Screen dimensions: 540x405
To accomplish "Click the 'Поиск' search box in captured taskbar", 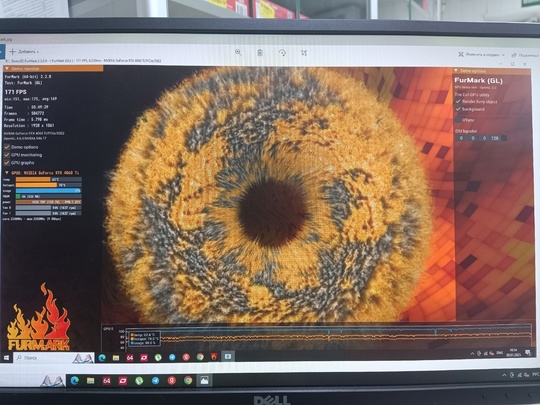I will tap(54, 358).
